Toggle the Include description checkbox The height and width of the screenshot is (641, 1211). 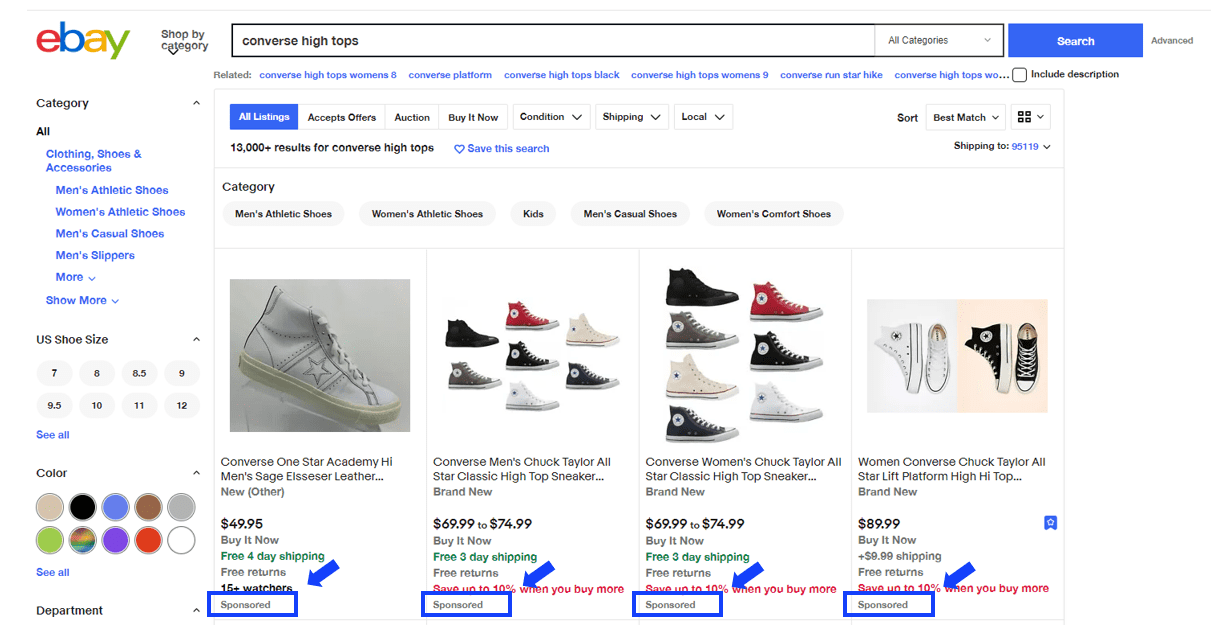pyautogui.click(x=1019, y=75)
